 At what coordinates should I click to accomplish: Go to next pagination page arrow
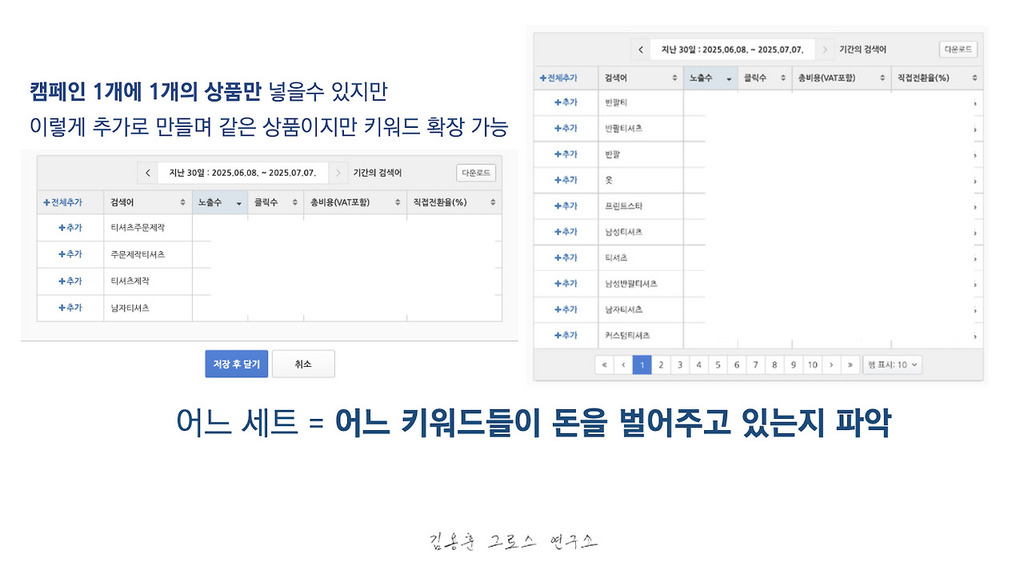click(831, 365)
